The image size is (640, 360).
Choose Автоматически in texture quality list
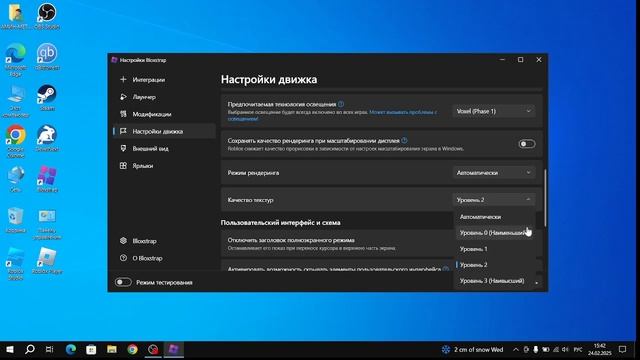click(x=494, y=217)
